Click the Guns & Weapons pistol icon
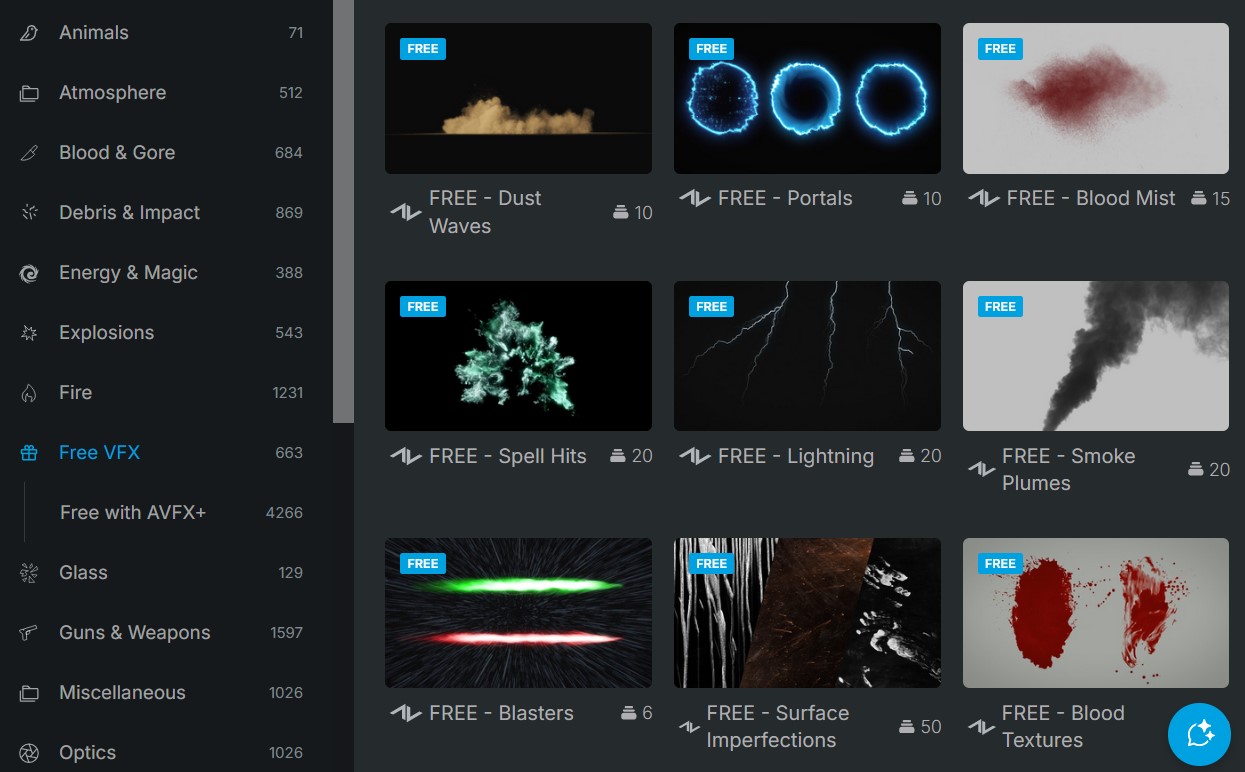1245x772 pixels. pos(30,633)
